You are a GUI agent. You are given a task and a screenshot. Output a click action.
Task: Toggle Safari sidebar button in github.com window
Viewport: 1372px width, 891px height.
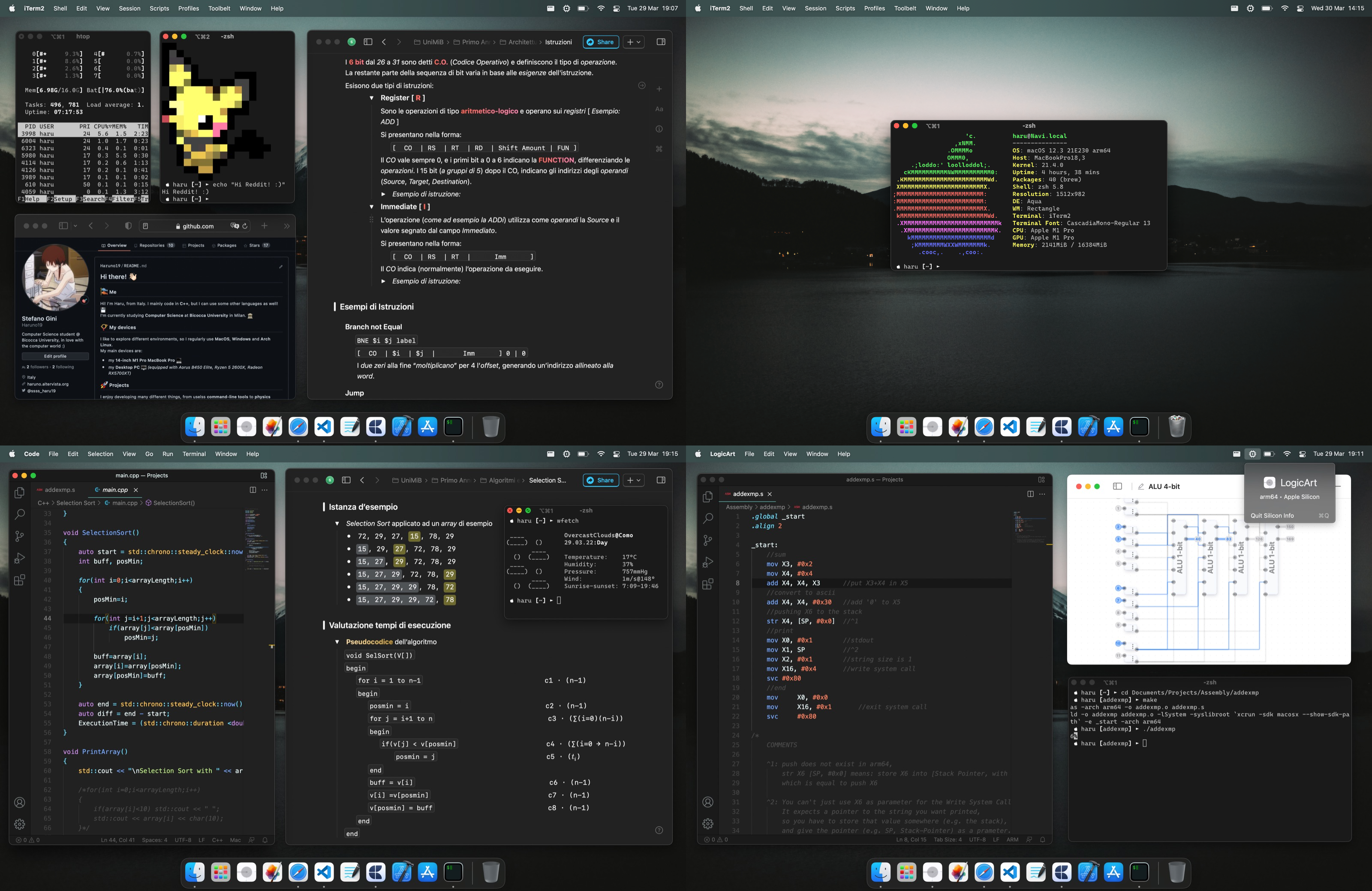pyautogui.click(x=63, y=226)
